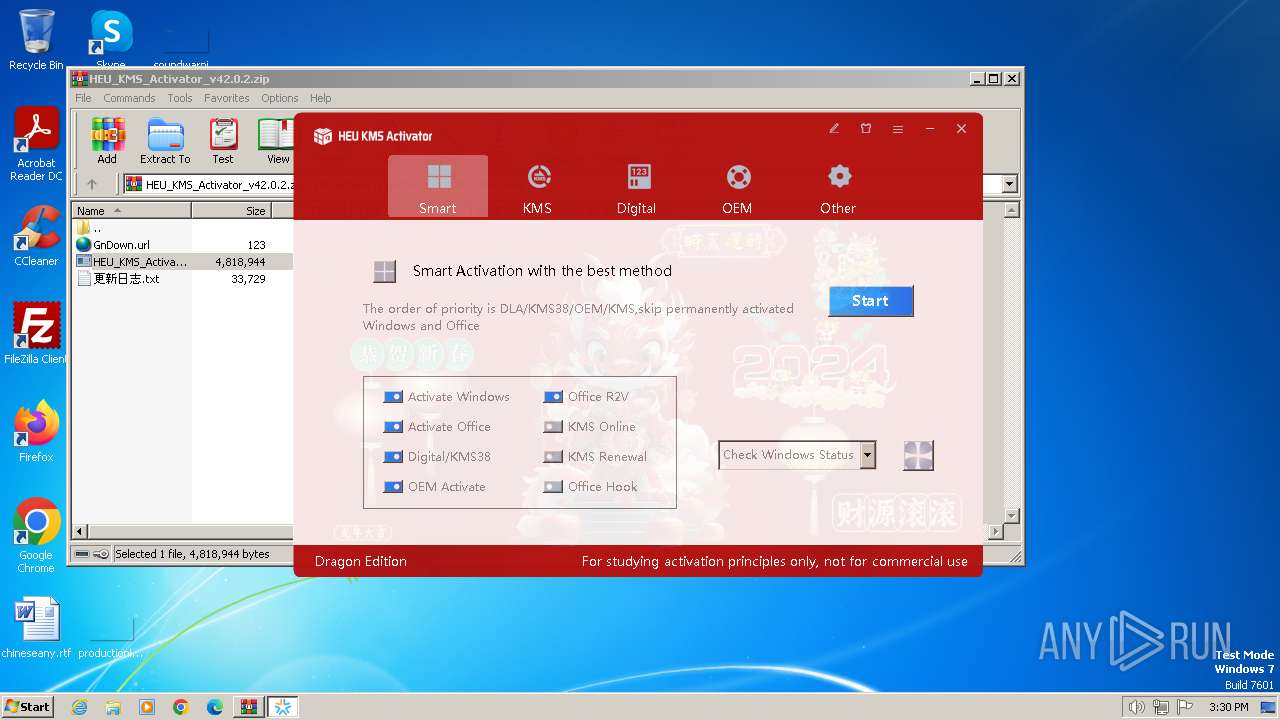Open the Google Chrome desktop icon
This screenshot has height=720, width=1280.
coord(36,536)
